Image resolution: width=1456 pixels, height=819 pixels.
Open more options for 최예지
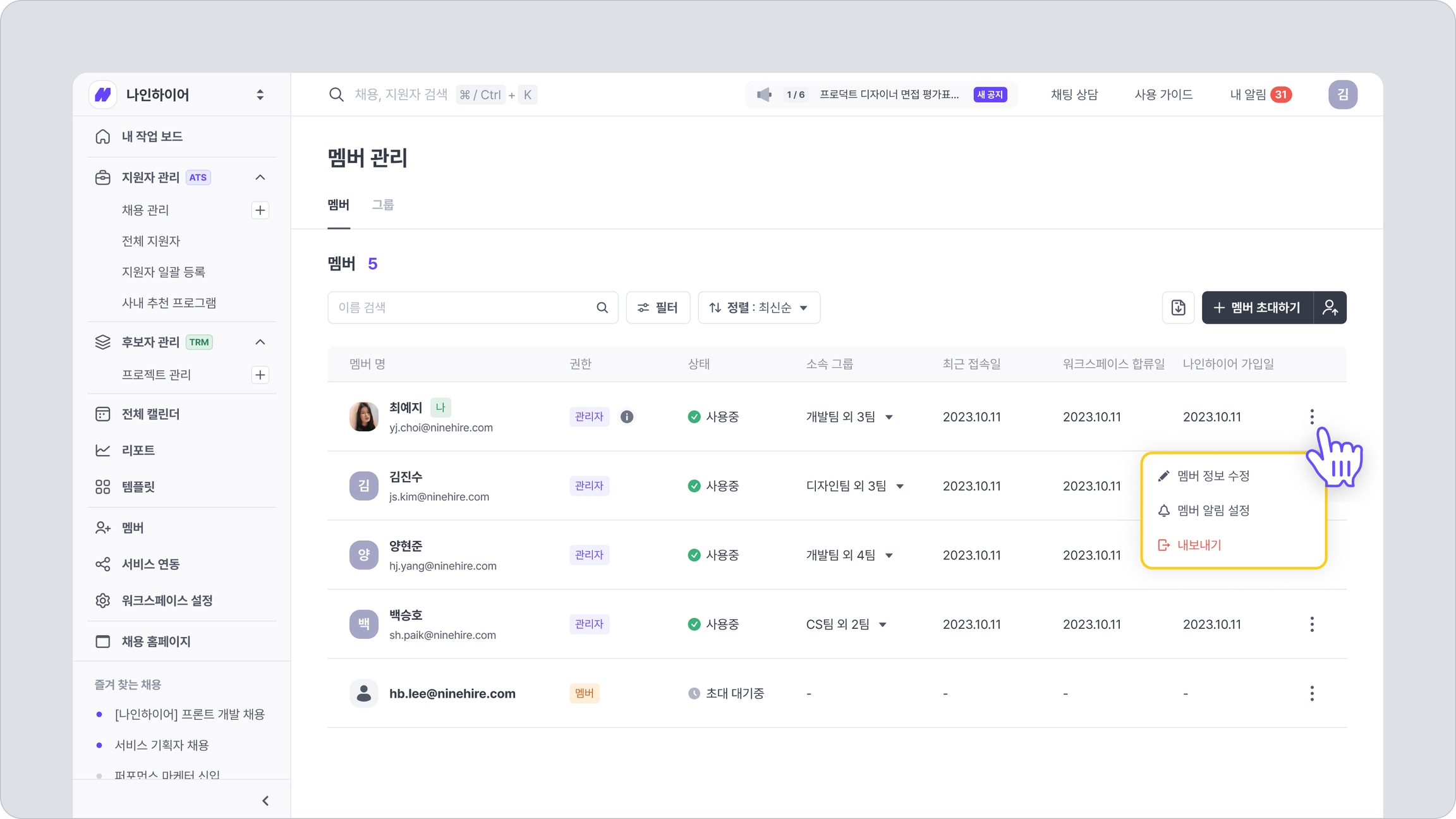(1312, 416)
